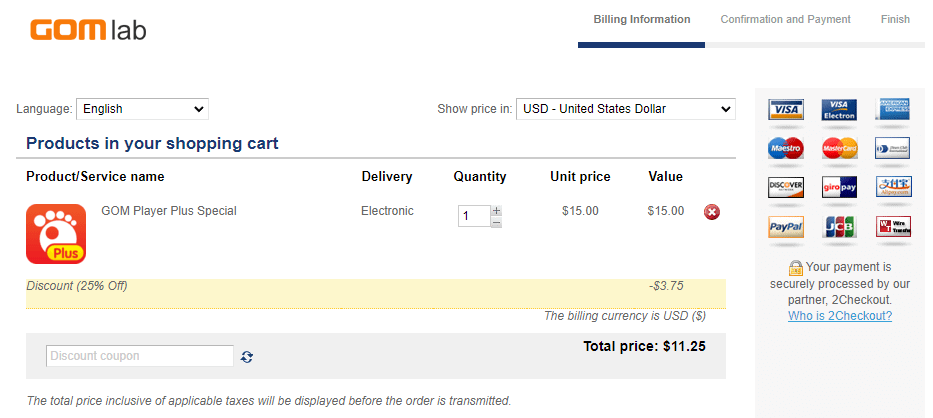The image size is (933, 418).
Task: Click the Maestro card icon
Action: 786,148
